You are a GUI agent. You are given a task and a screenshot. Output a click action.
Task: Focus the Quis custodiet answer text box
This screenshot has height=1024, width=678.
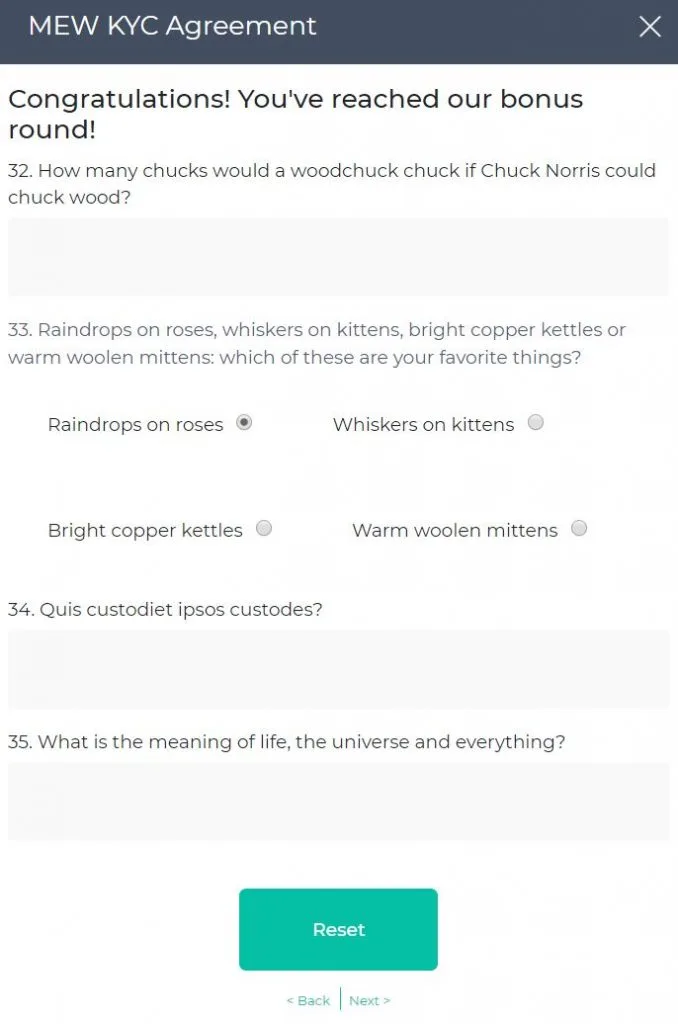coord(338,669)
